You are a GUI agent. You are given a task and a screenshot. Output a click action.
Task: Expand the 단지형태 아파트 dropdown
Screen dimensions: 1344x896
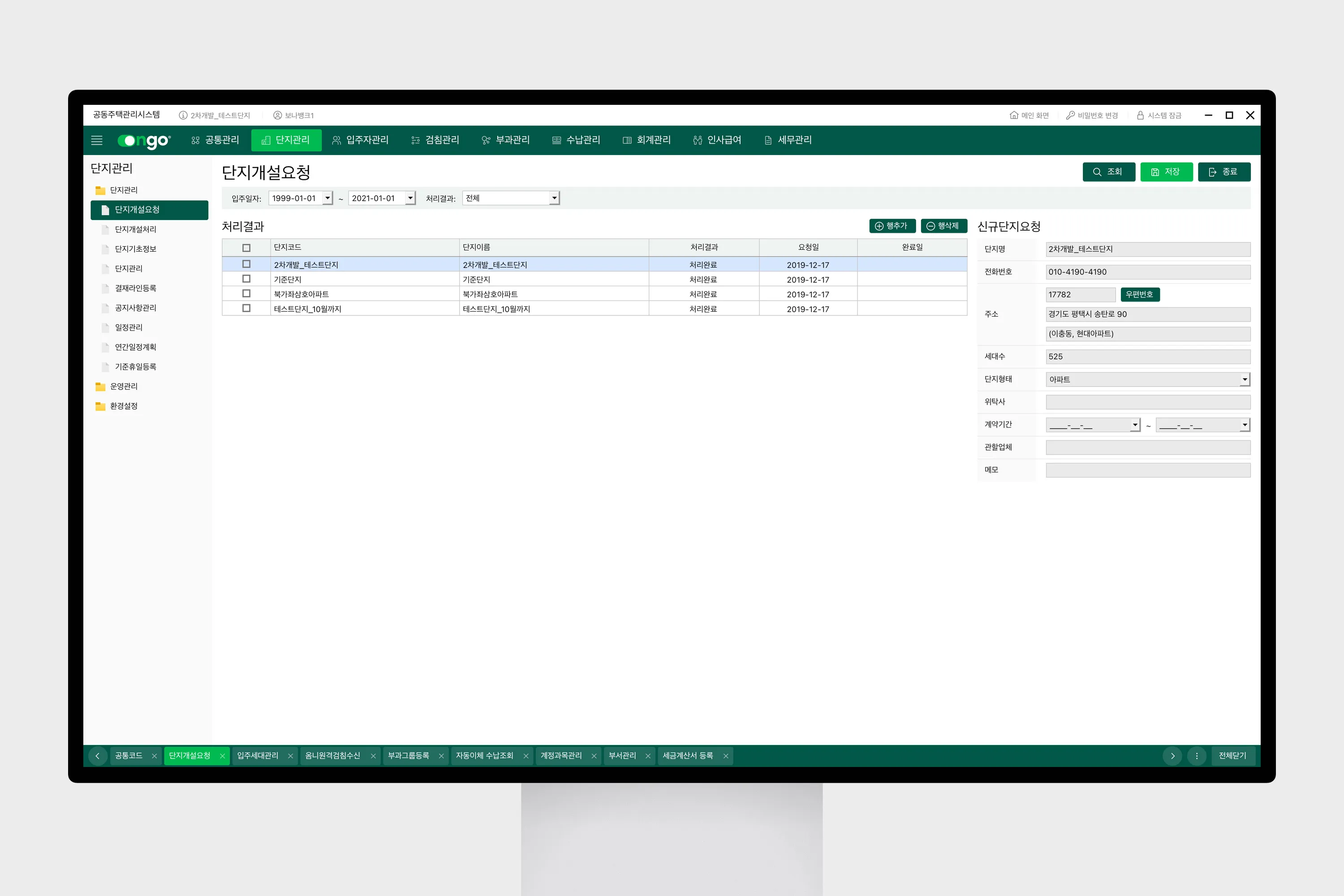point(1245,379)
